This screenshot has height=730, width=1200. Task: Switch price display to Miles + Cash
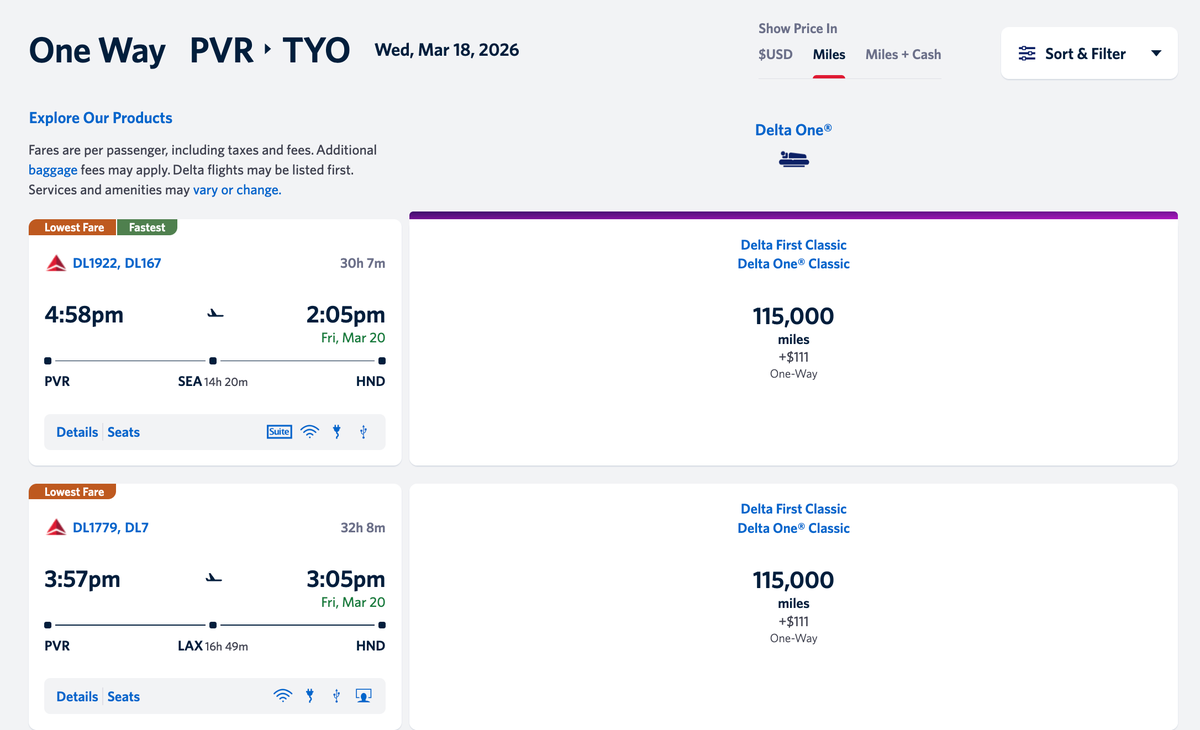(903, 55)
